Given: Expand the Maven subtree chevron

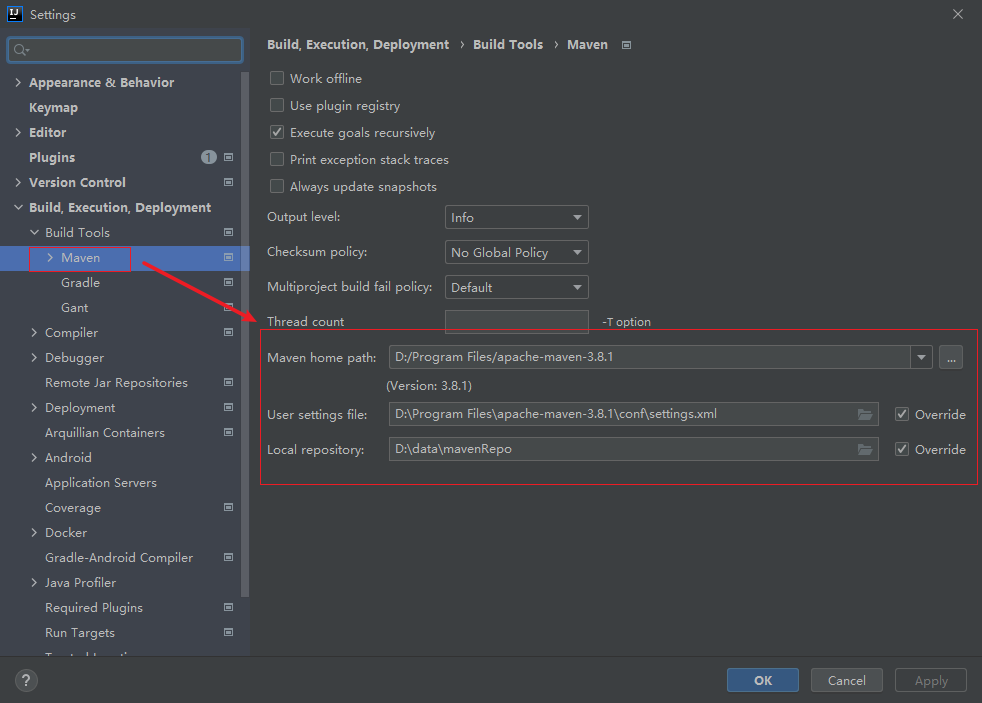Looking at the screenshot, I should click(x=50, y=257).
